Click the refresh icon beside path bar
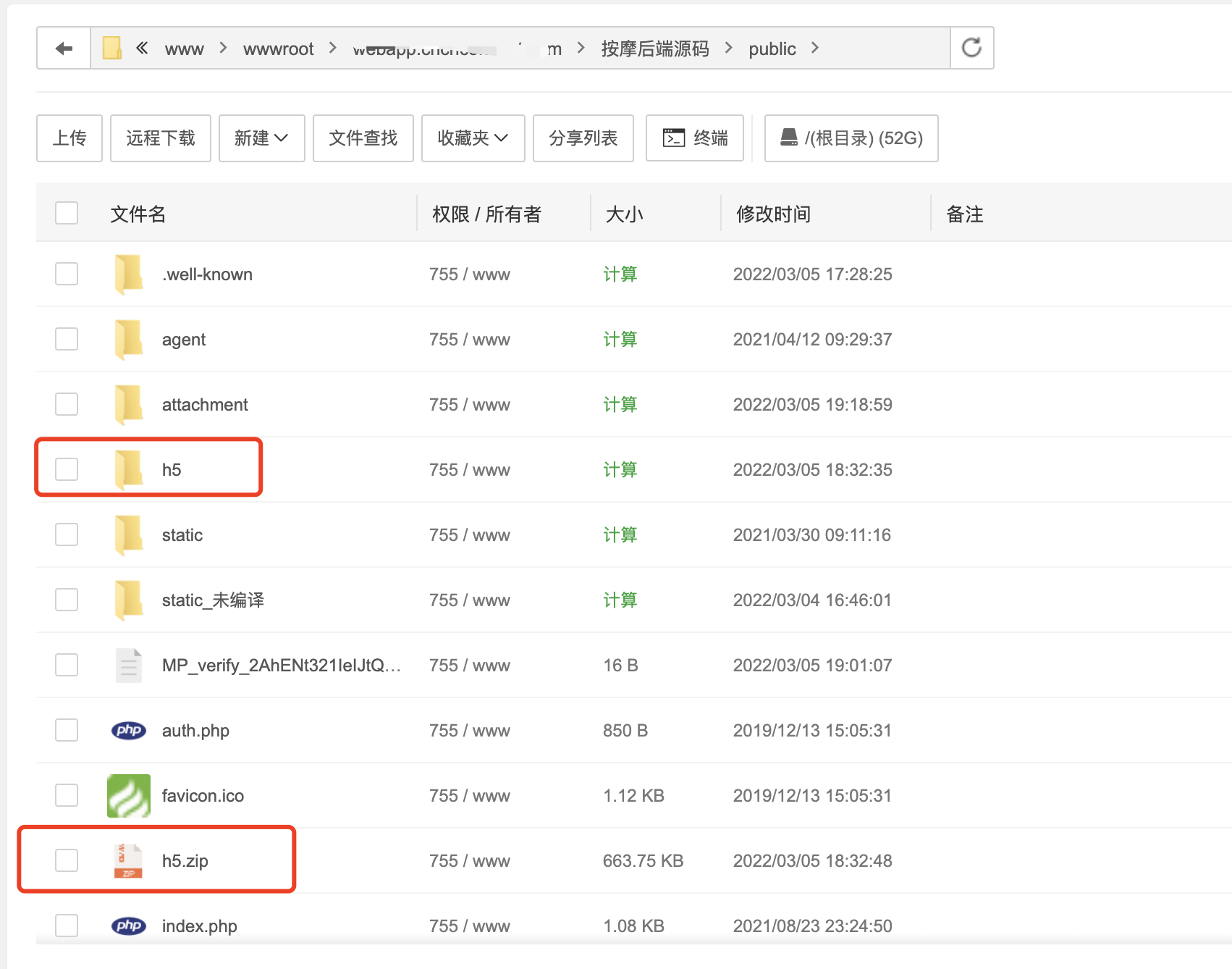The width and height of the screenshot is (1232, 969). click(971, 49)
